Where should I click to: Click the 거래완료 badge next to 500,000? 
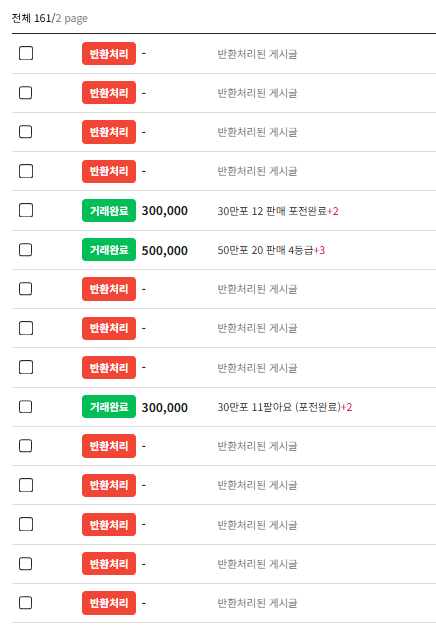pos(109,250)
